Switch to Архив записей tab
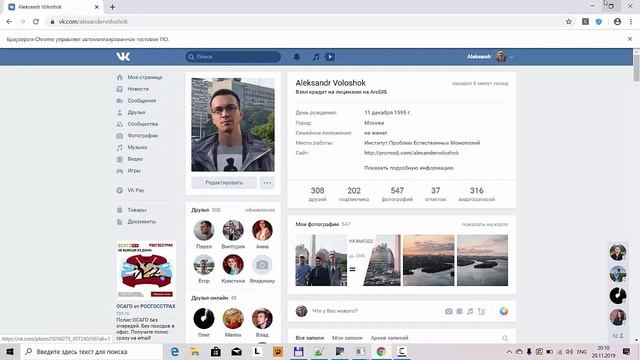Screen dimensions: 640x360 (389, 338)
